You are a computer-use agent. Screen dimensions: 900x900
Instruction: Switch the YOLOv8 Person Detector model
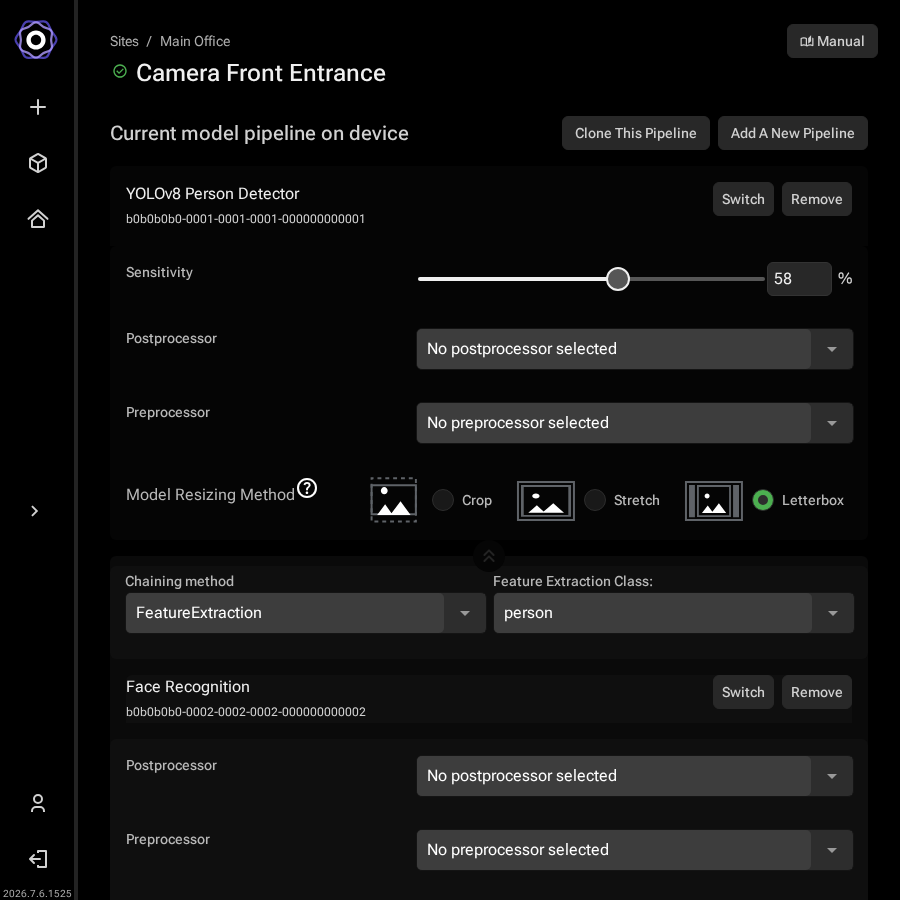[743, 199]
